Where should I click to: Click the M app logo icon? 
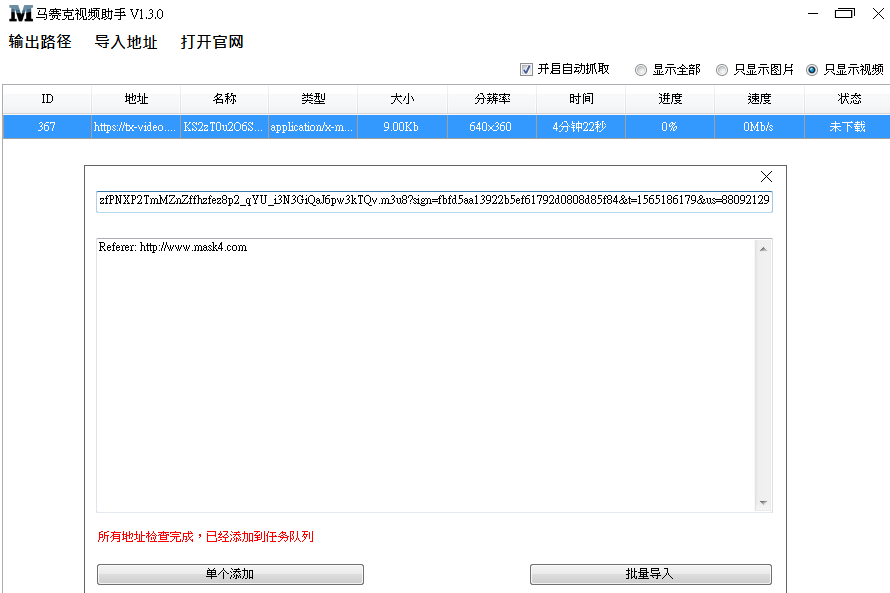(21, 13)
